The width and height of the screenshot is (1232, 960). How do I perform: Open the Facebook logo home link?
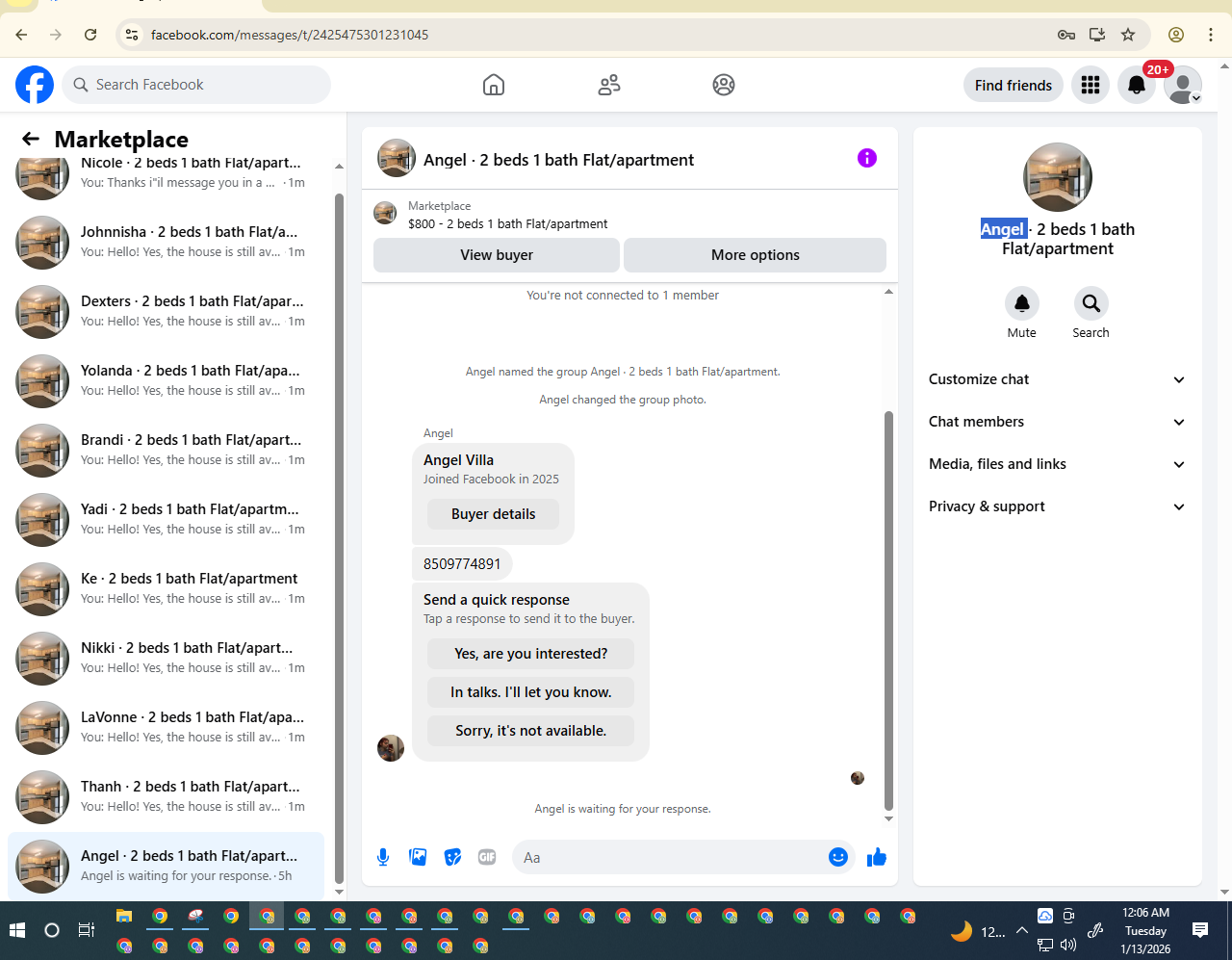[35, 85]
